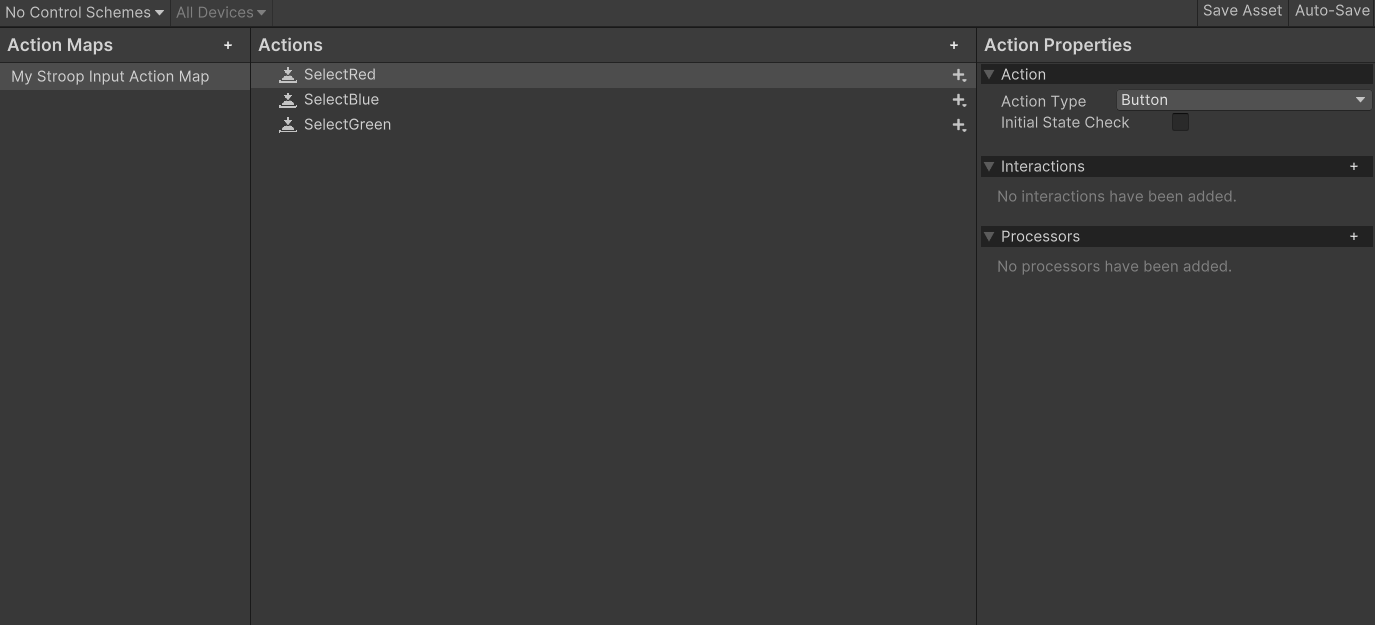The width and height of the screenshot is (1375, 625).
Task: Add binding to SelectGreen action
Action: pyautogui.click(x=959, y=125)
